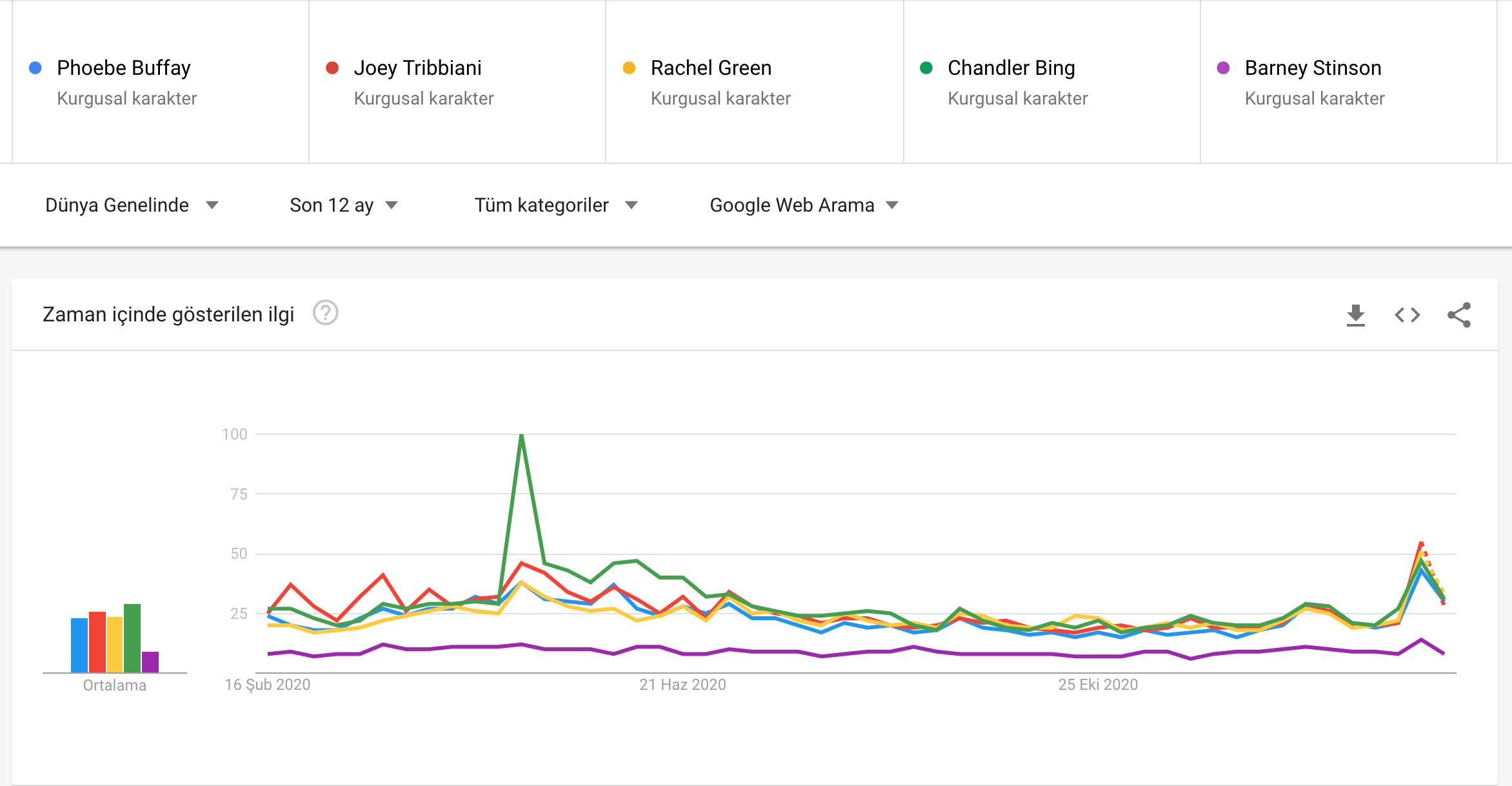Click the yellow dot beside Rachel Green
Screen dimensions: 1512x786
[629, 68]
